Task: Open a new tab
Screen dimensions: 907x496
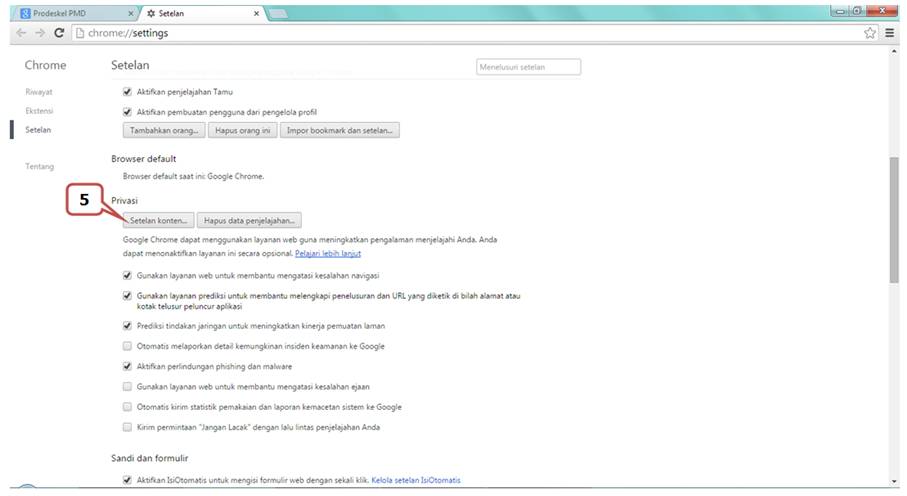Action: (278, 13)
